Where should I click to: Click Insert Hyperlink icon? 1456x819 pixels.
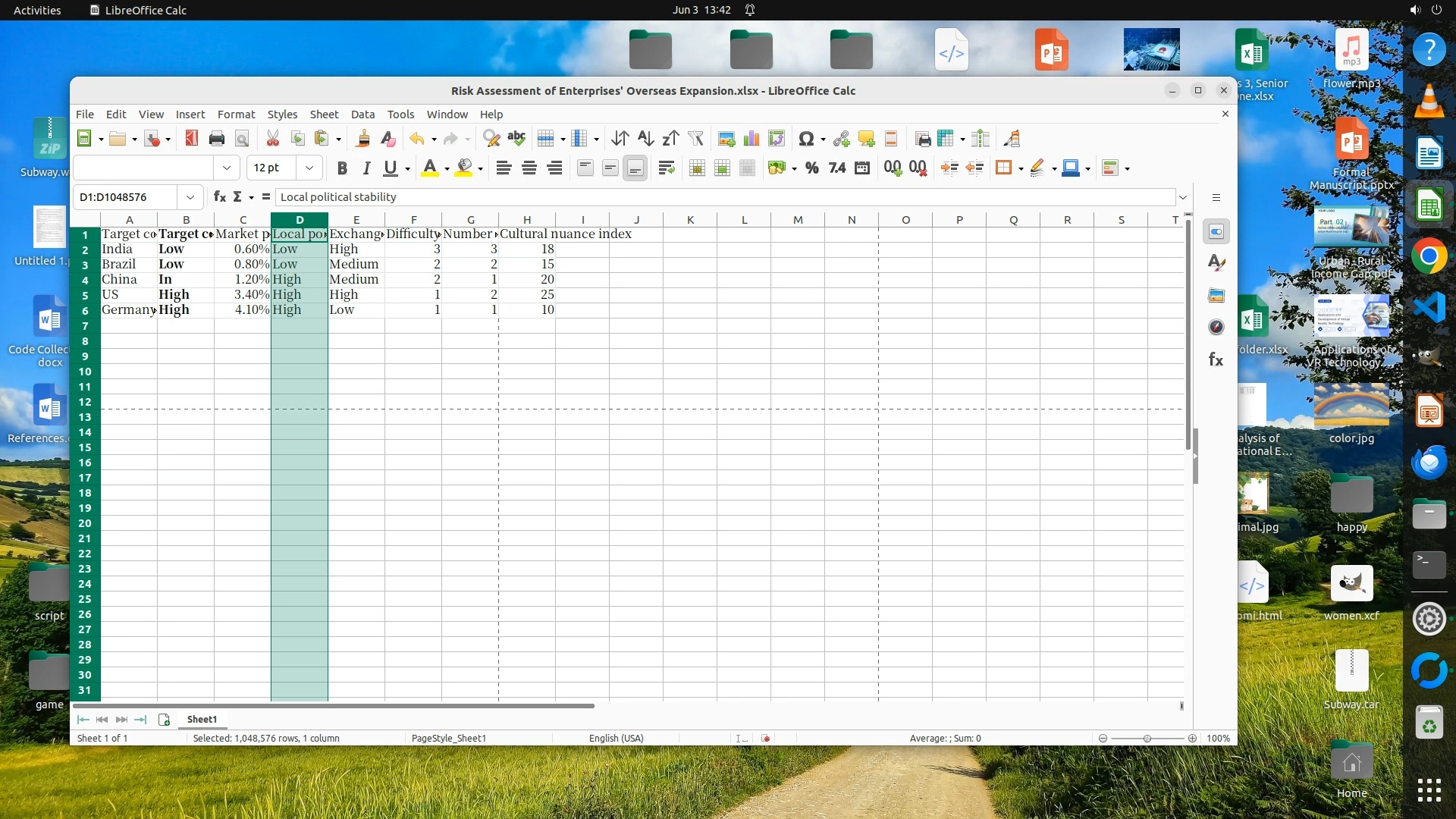(x=841, y=139)
